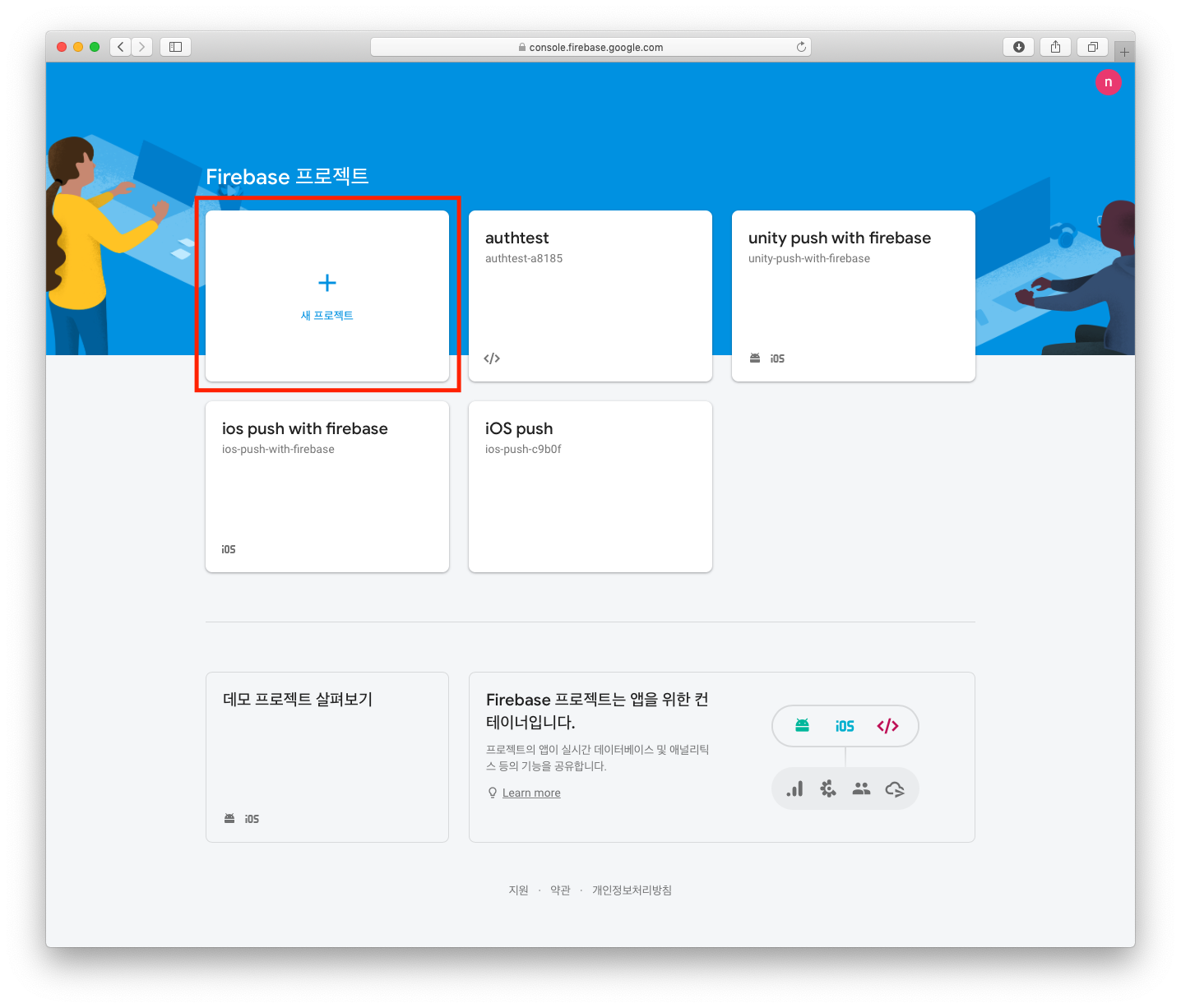Click the unity-push-with-firebase ID text
1181x1008 pixels.
(x=809, y=258)
